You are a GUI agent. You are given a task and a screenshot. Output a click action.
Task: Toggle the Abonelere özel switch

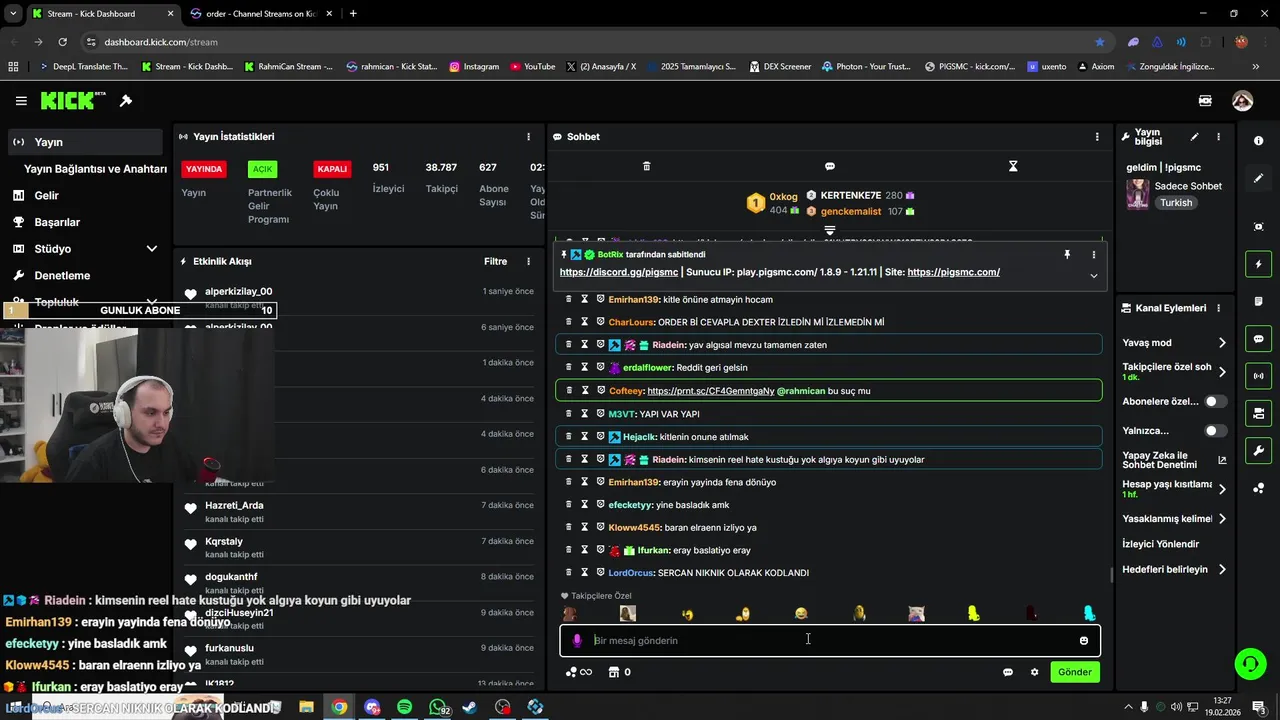(x=1216, y=401)
